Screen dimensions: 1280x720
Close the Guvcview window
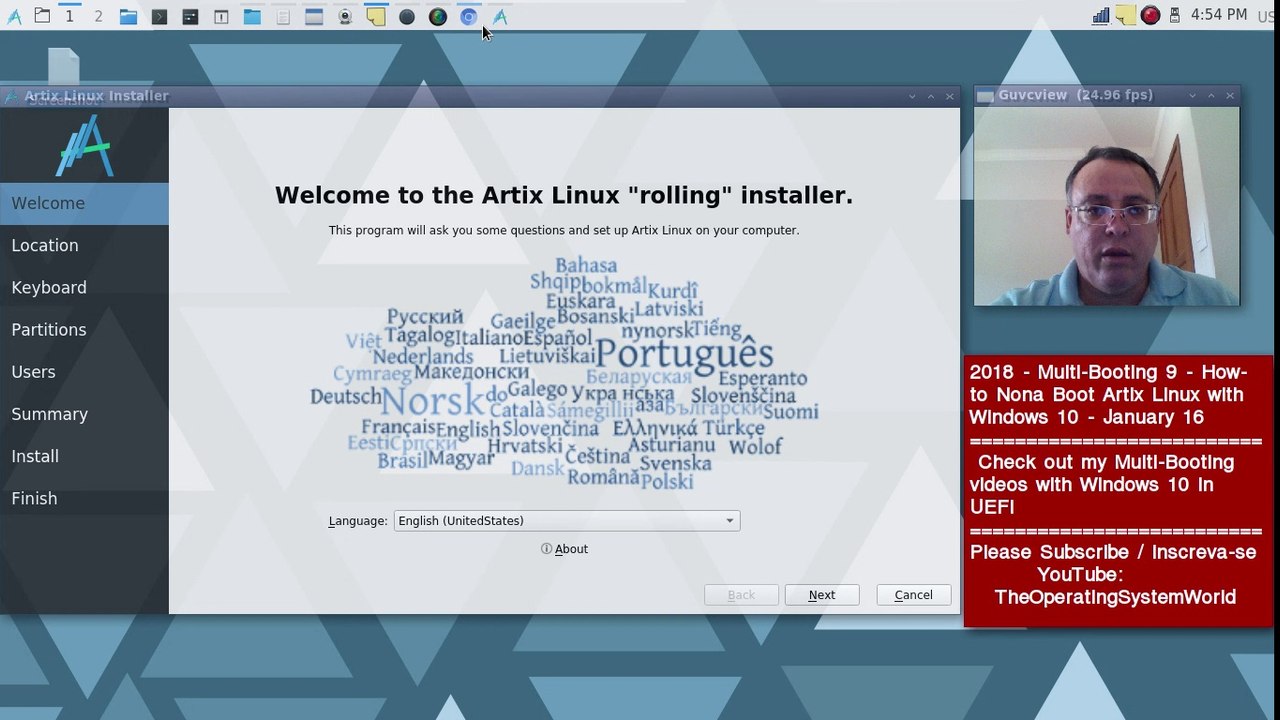(1230, 96)
